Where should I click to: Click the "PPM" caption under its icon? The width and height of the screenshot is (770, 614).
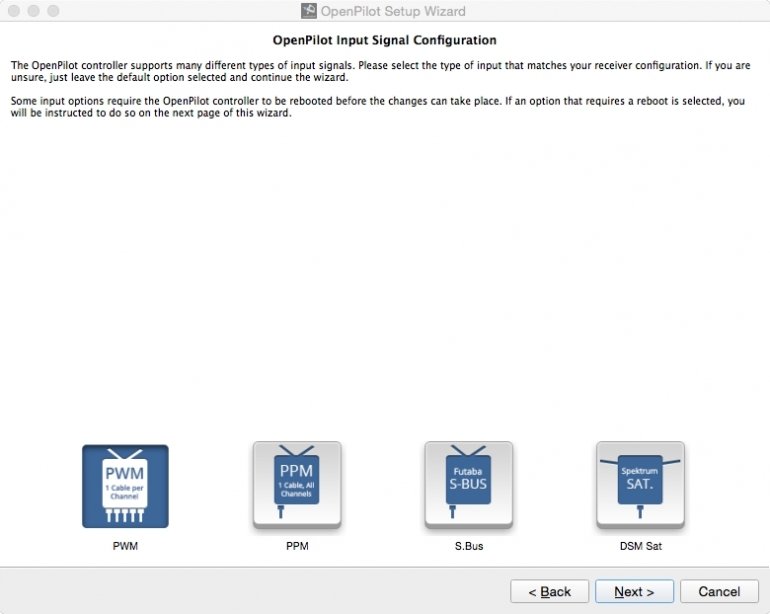296,547
